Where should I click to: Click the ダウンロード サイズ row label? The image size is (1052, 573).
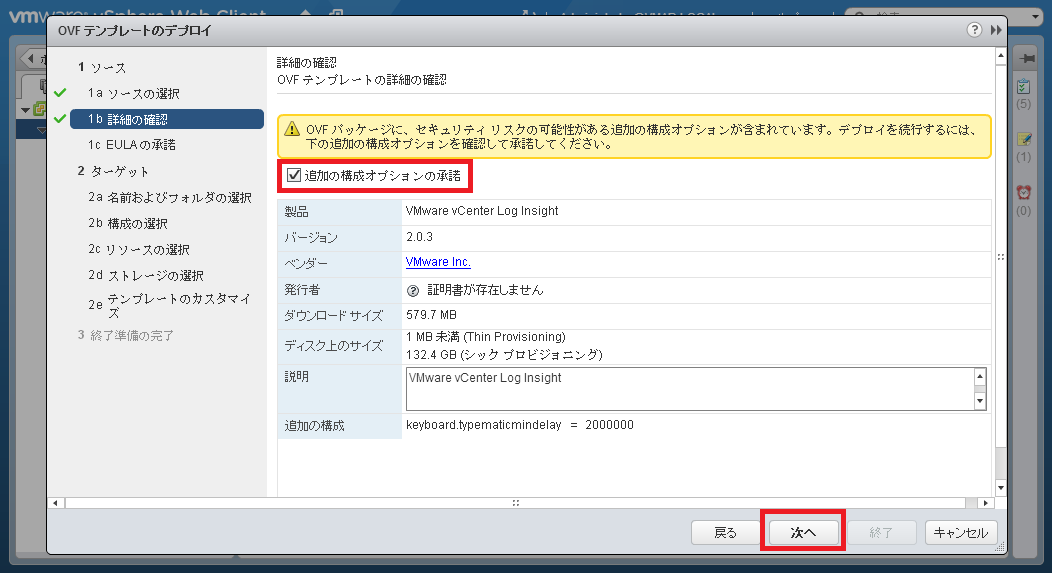(333, 315)
